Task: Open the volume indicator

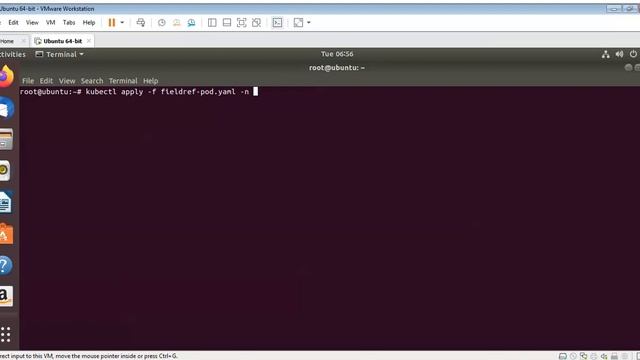Action: (620, 54)
